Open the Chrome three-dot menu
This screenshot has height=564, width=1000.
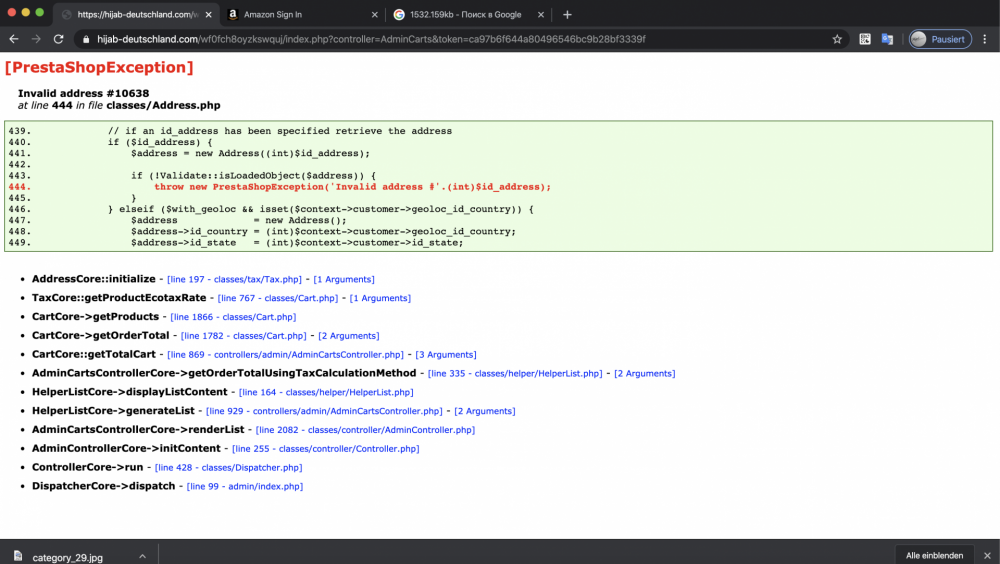click(x=985, y=39)
